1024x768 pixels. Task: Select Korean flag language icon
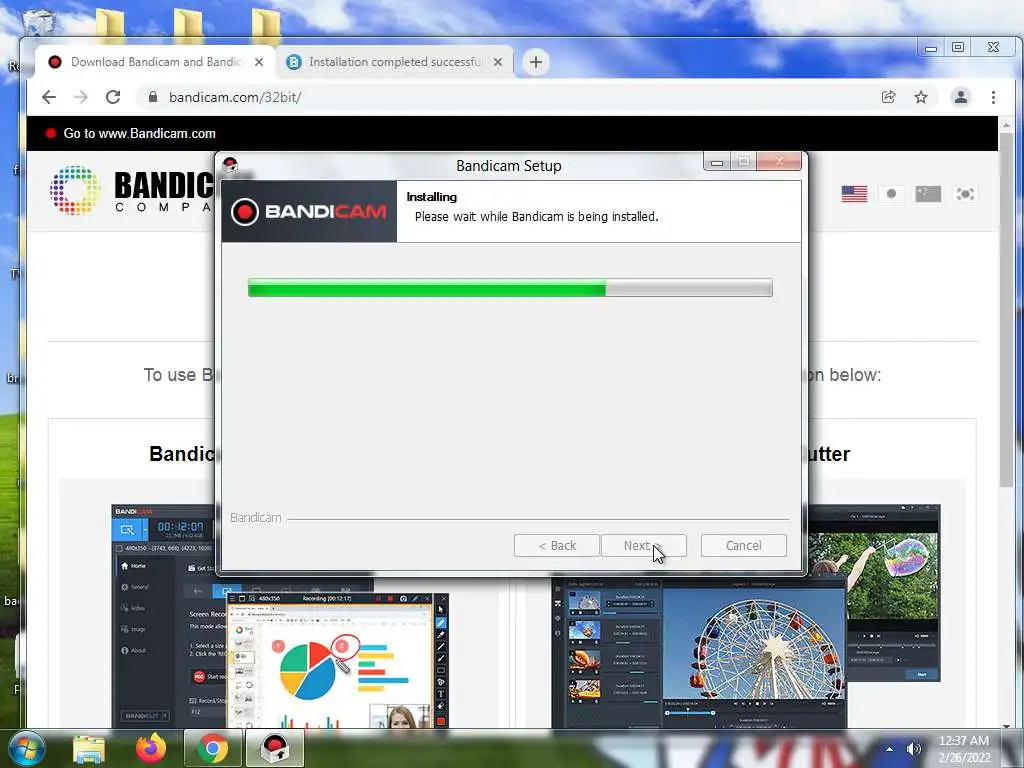(x=965, y=194)
